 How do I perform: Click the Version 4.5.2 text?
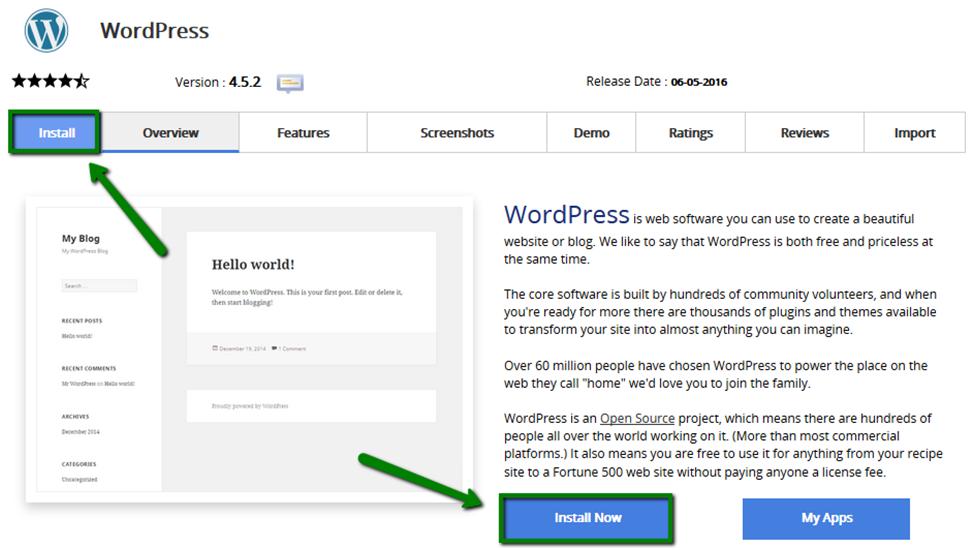(218, 82)
